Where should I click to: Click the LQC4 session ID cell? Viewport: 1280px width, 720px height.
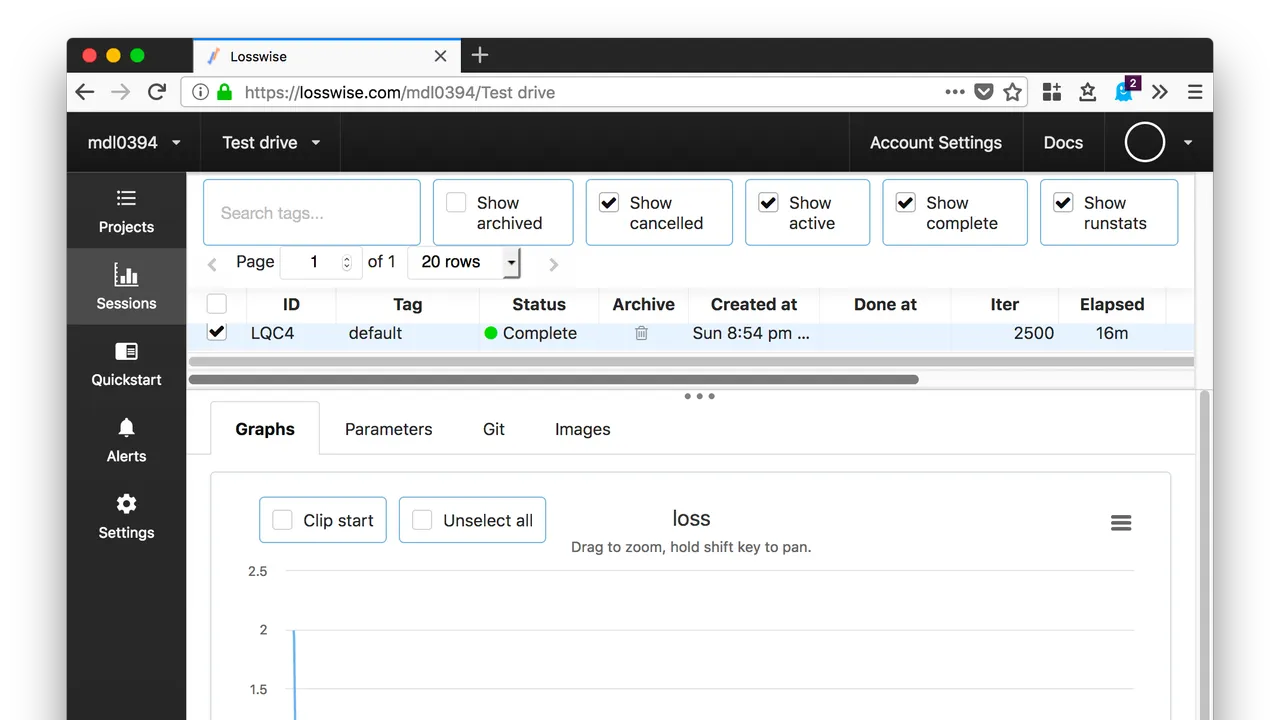pyautogui.click(x=273, y=333)
